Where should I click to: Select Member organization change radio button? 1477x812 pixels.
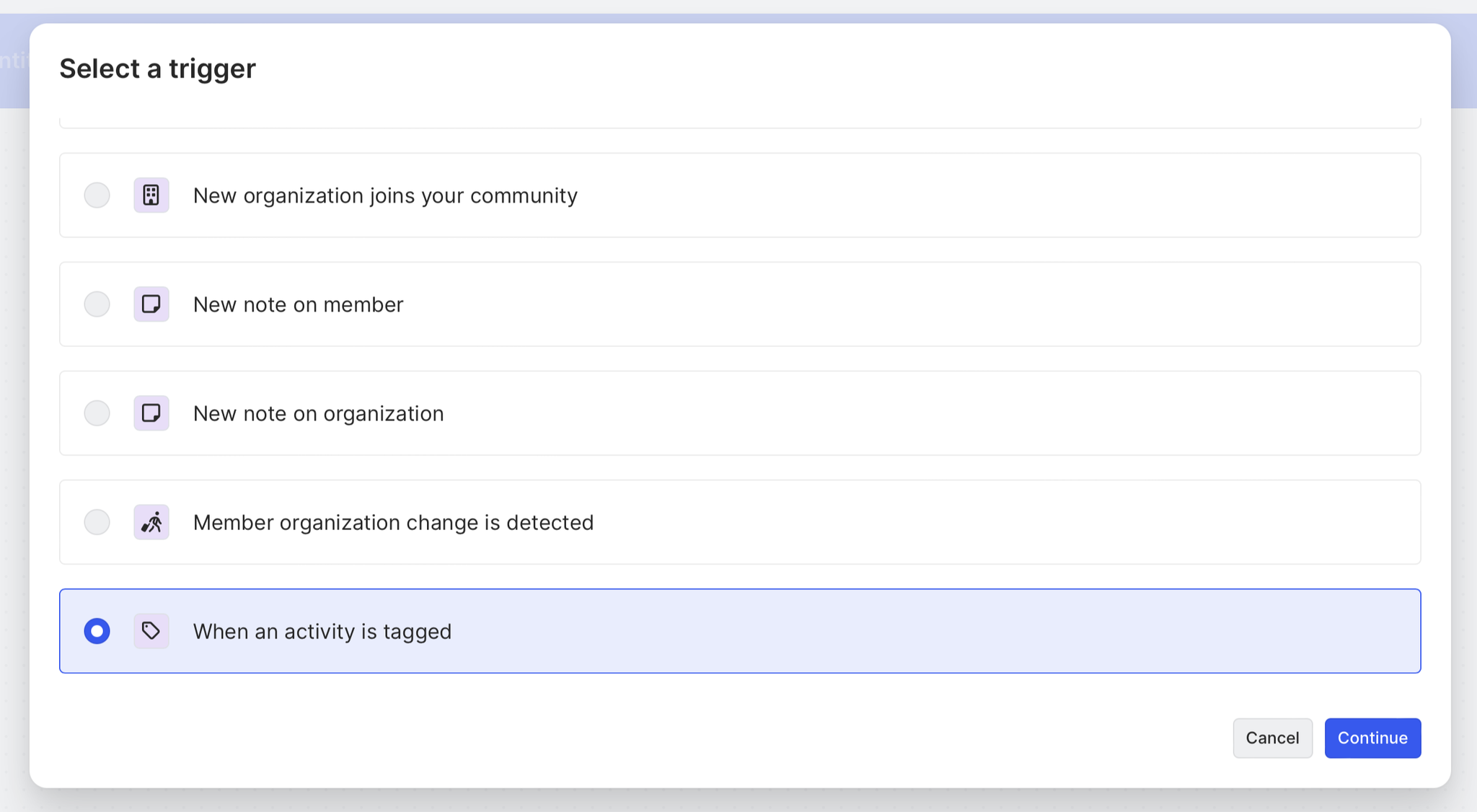point(97,522)
